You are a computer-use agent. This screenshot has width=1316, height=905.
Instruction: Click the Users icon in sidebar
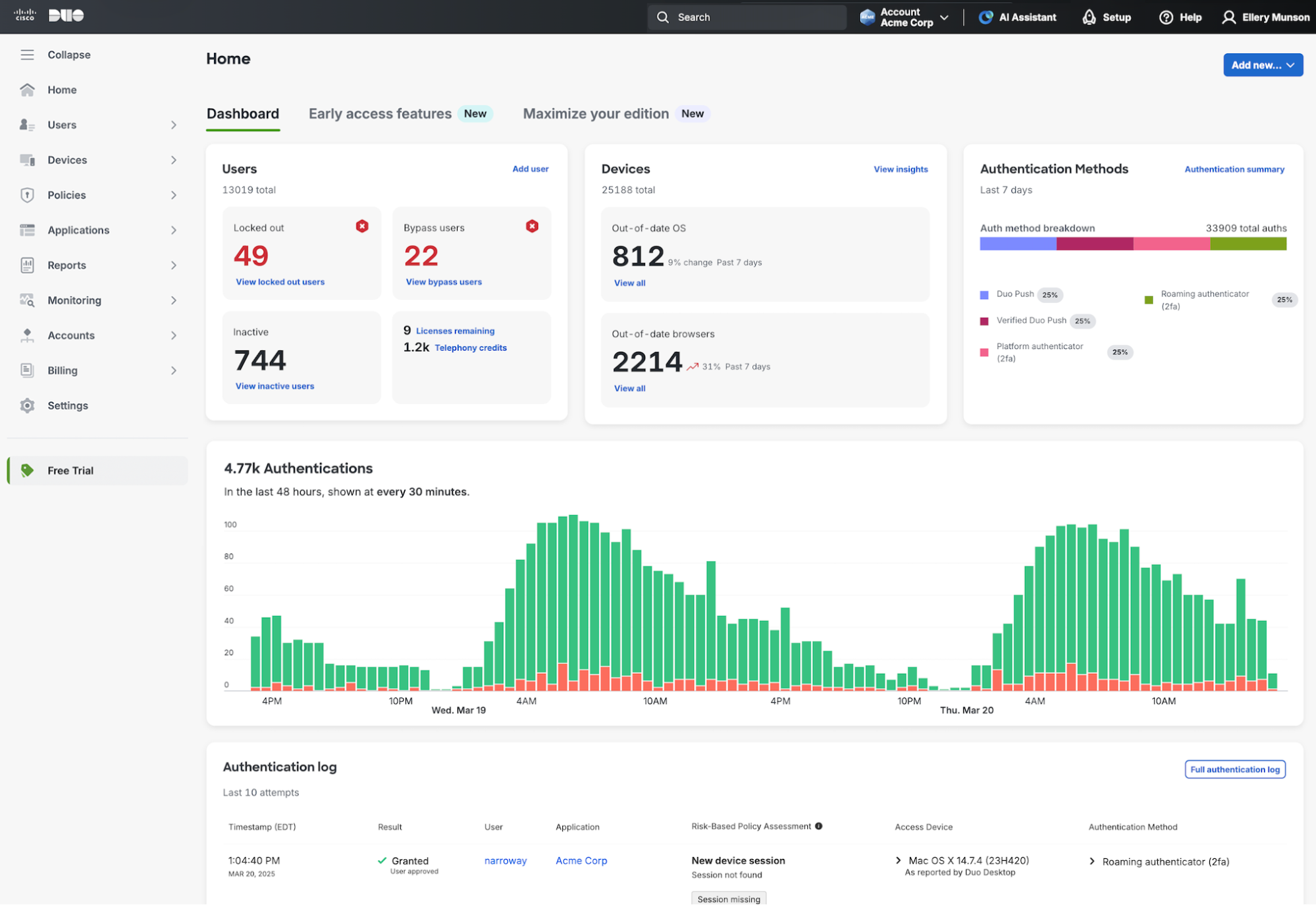click(27, 124)
